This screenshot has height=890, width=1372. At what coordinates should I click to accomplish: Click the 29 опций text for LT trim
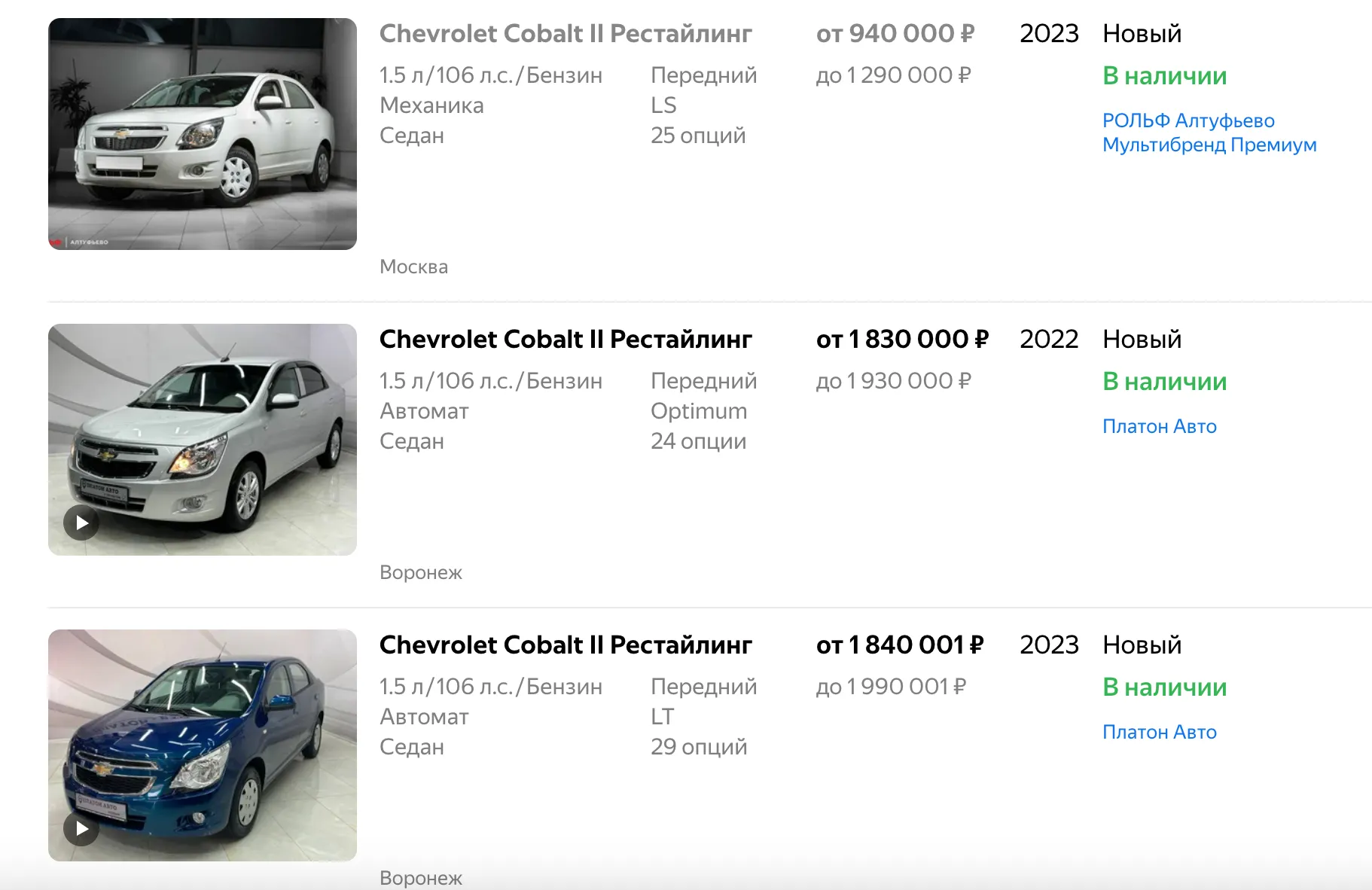(x=698, y=747)
